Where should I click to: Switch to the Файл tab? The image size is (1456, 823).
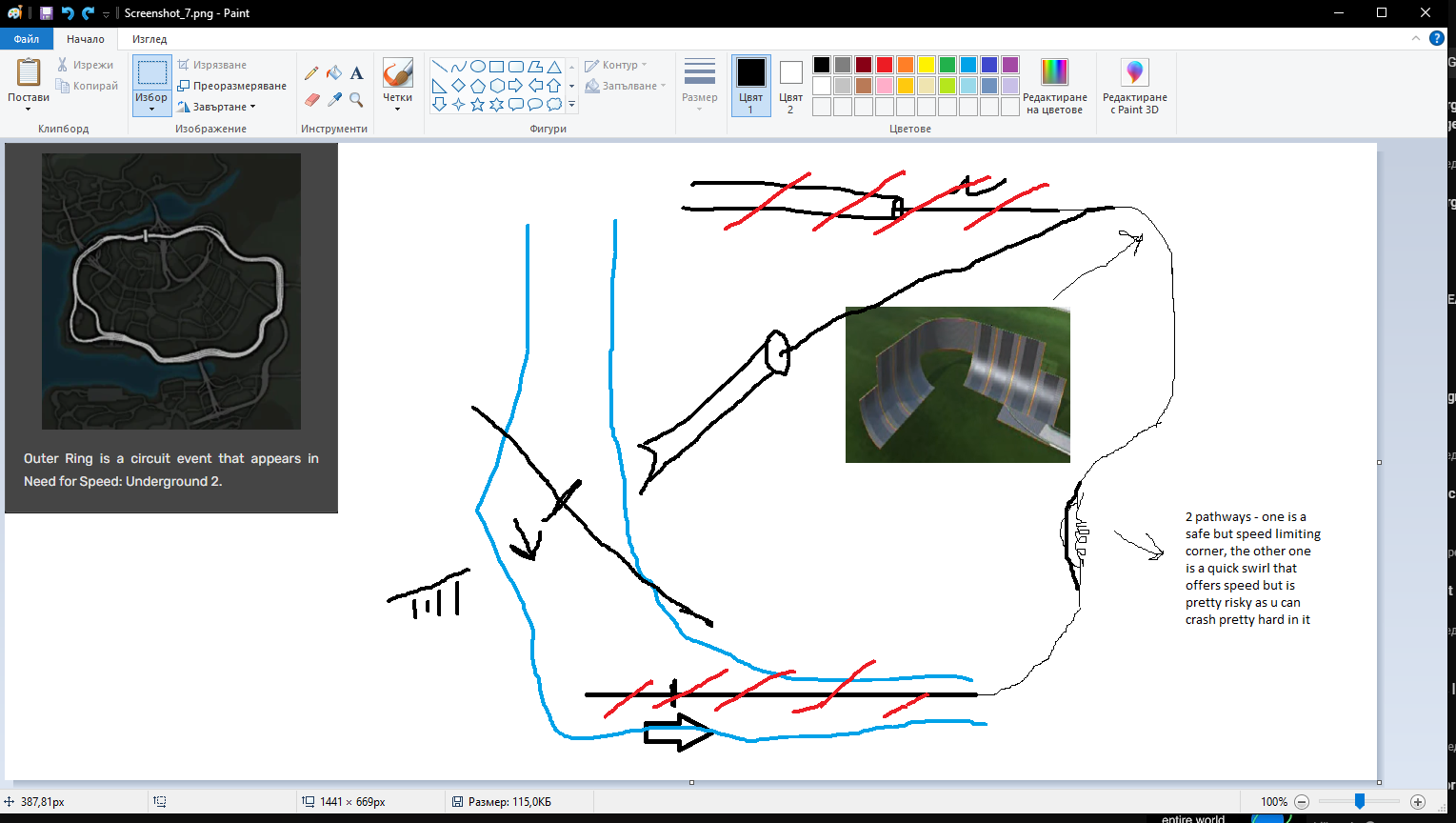26,39
